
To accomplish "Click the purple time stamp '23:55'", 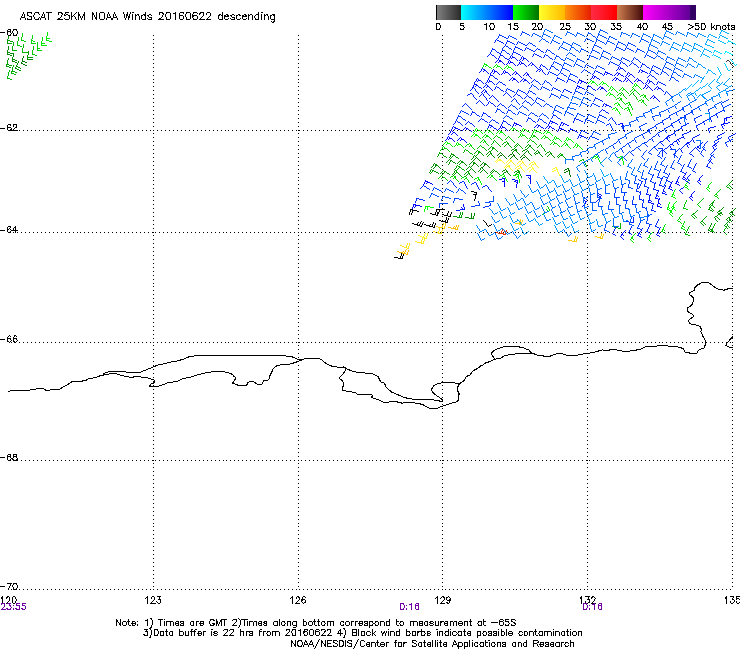I will point(14,607).
